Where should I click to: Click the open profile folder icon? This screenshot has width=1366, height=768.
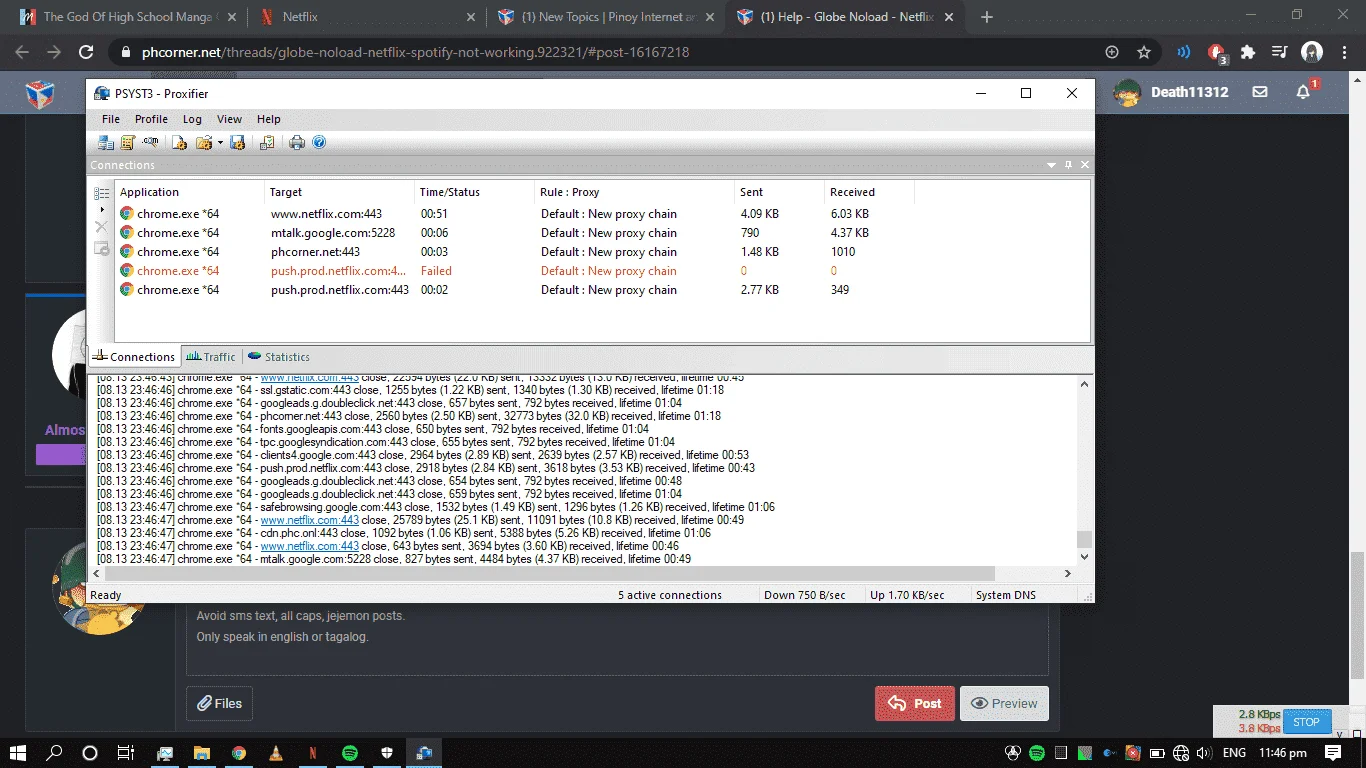[x=204, y=143]
